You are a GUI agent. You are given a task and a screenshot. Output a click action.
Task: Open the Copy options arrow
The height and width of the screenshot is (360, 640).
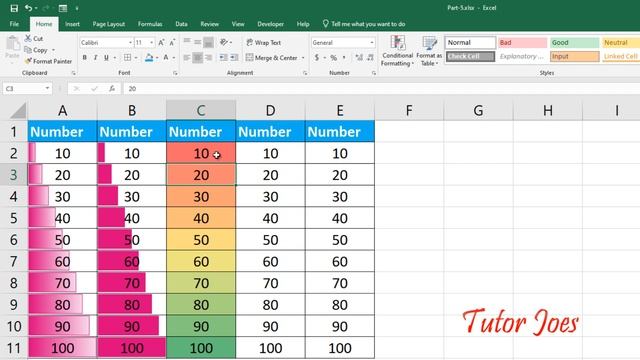coord(53,50)
